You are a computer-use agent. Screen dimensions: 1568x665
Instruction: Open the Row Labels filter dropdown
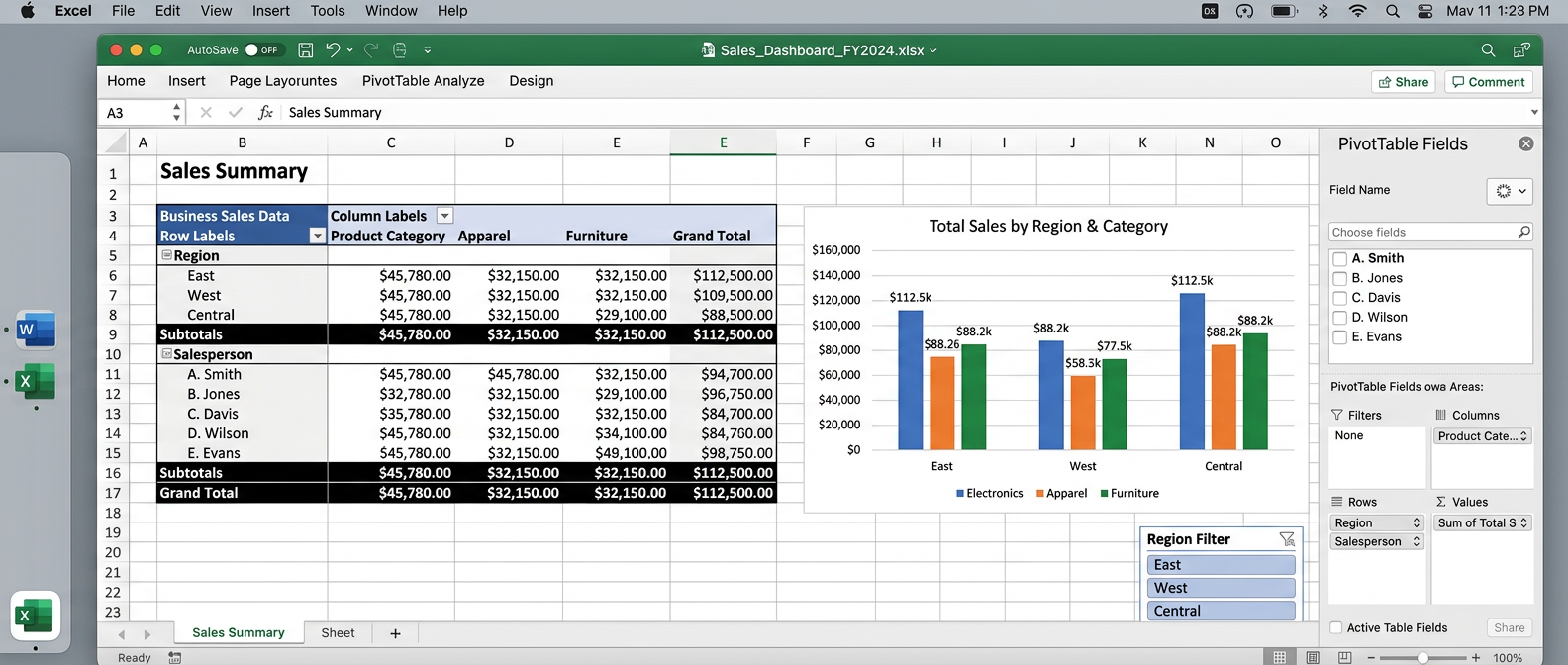point(317,236)
